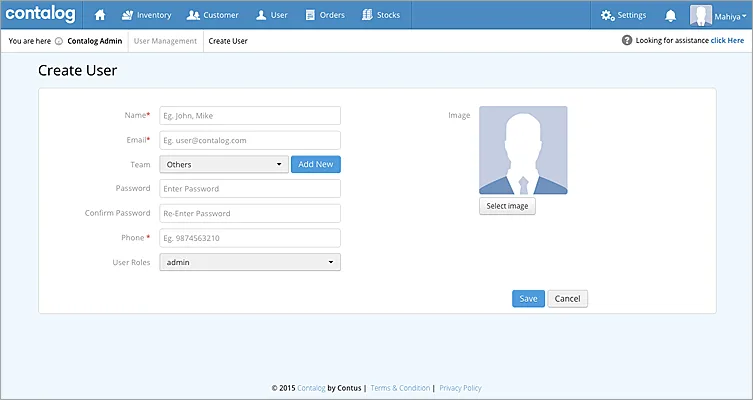Open the Orders document icon

pos(310,15)
